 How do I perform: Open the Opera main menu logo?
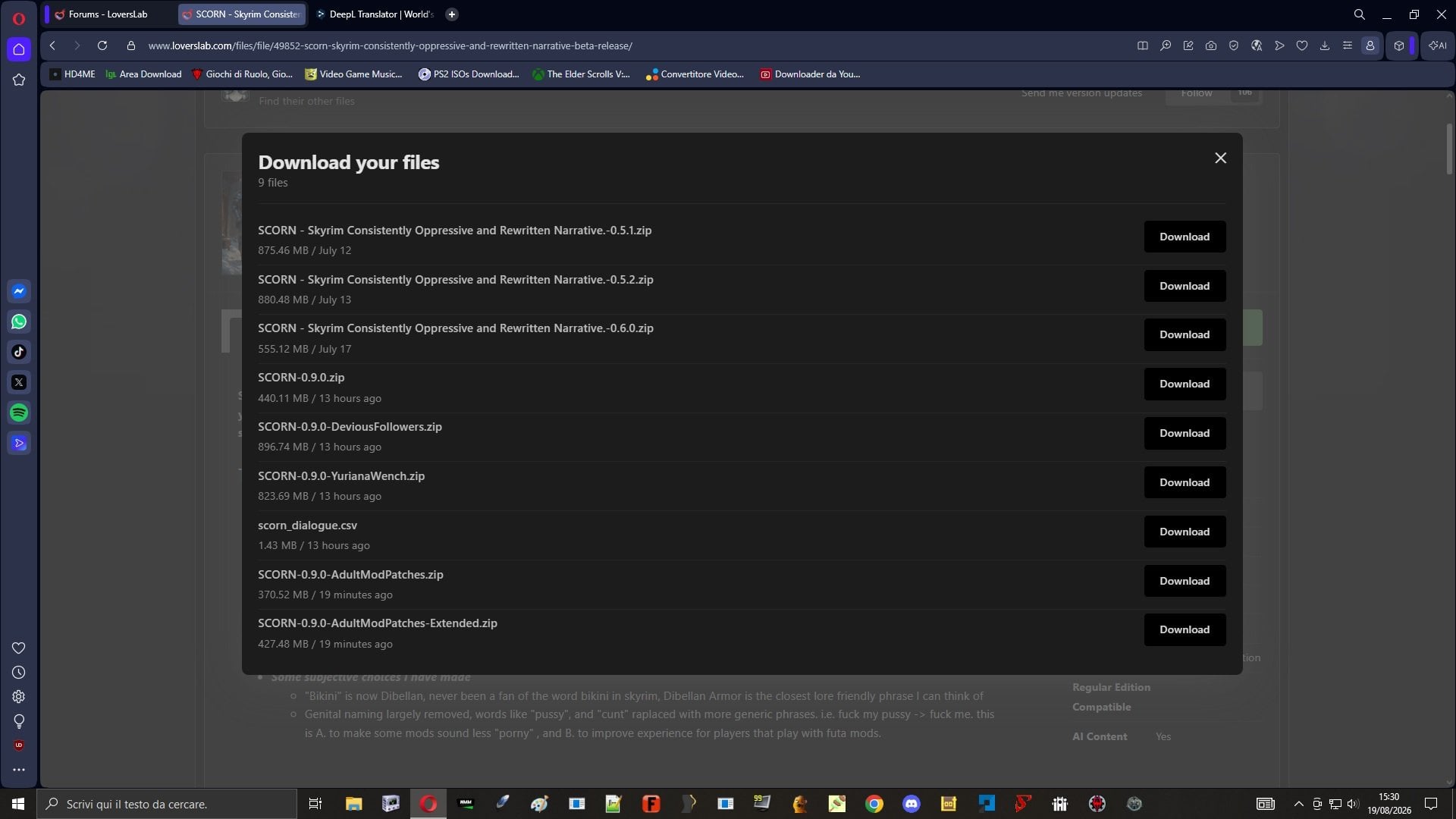[x=19, y=18]
